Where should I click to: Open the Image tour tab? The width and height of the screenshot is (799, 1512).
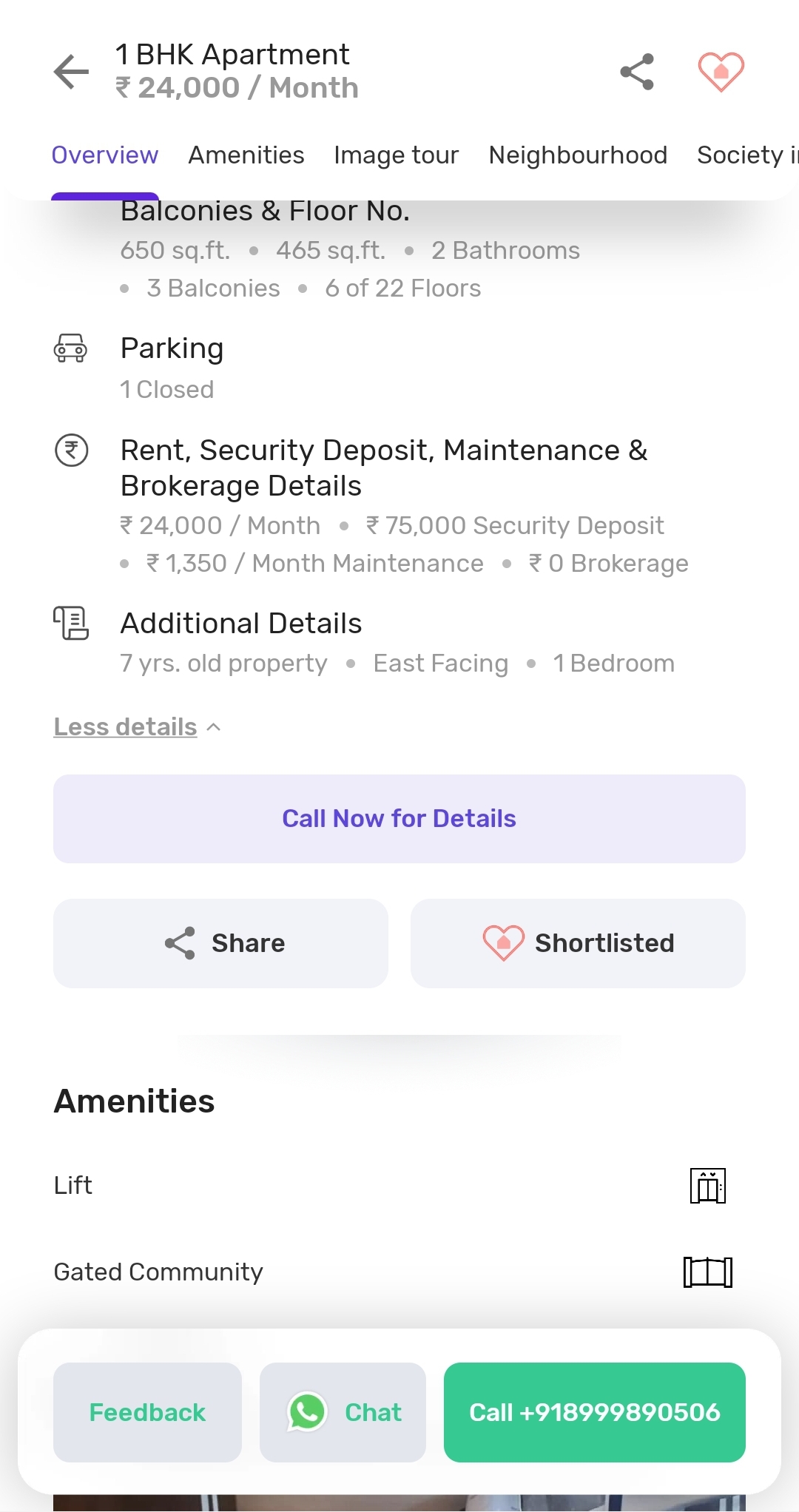pyautogui.click(x=397, y=155)
